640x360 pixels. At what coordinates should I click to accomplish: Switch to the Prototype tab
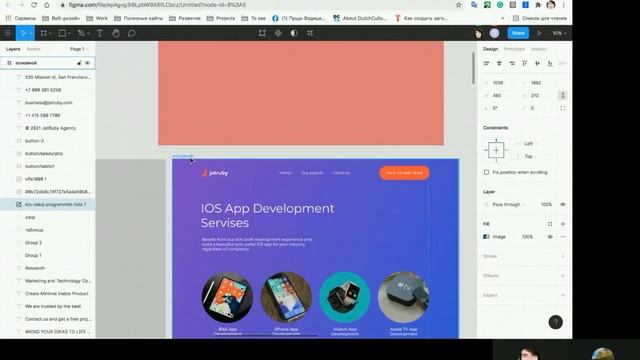pos(514,49)
